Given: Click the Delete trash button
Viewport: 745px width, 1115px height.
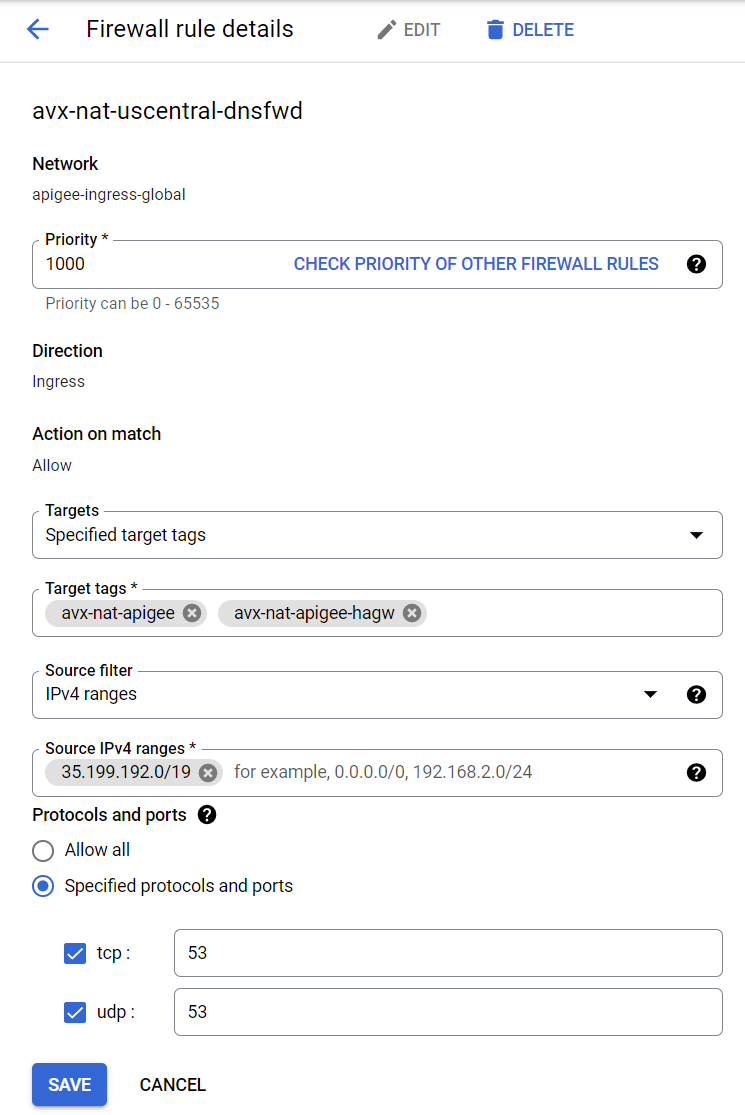Looking at the screenshot, I should pyautogui.click(x=530, y=30).
